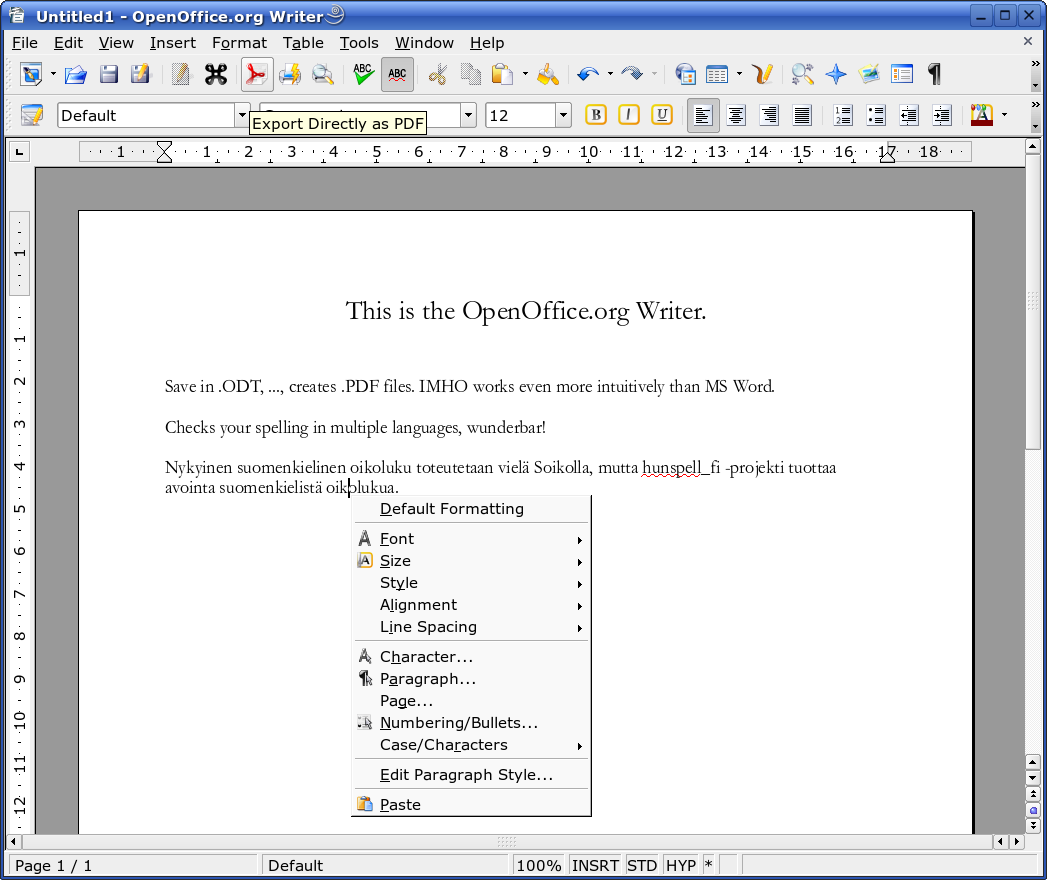Viewport: 1047px width, 880px height.
Task: Open the Gallery icon
Action: 869,74
